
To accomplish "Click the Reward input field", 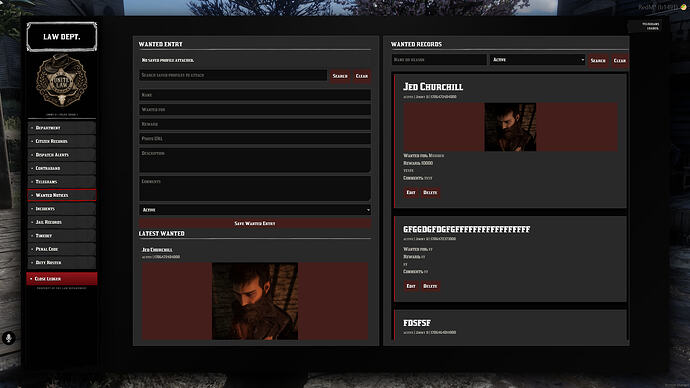I will [255, 124].
